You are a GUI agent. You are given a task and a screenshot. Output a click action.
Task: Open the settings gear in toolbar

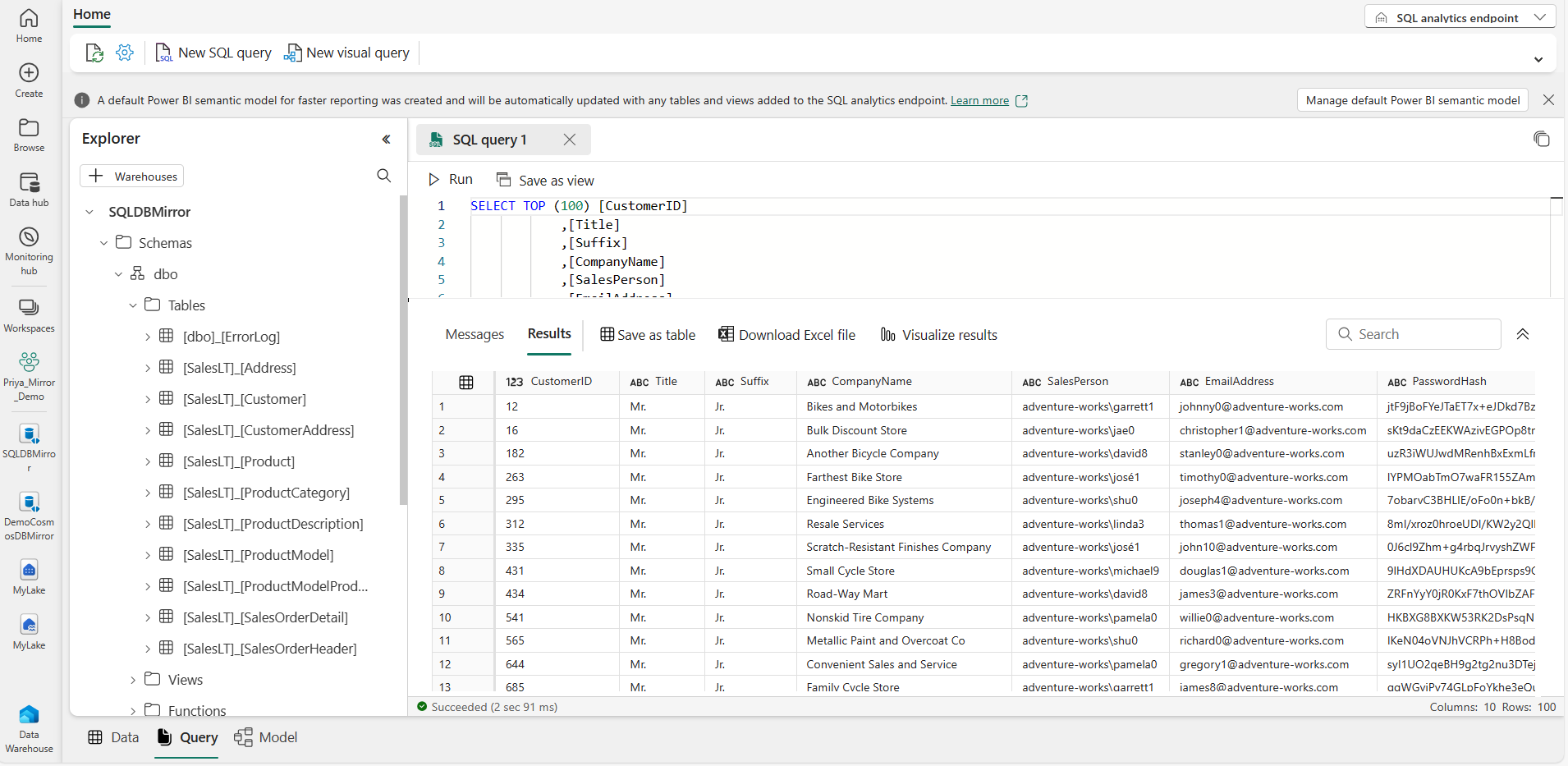click(125, 53)
